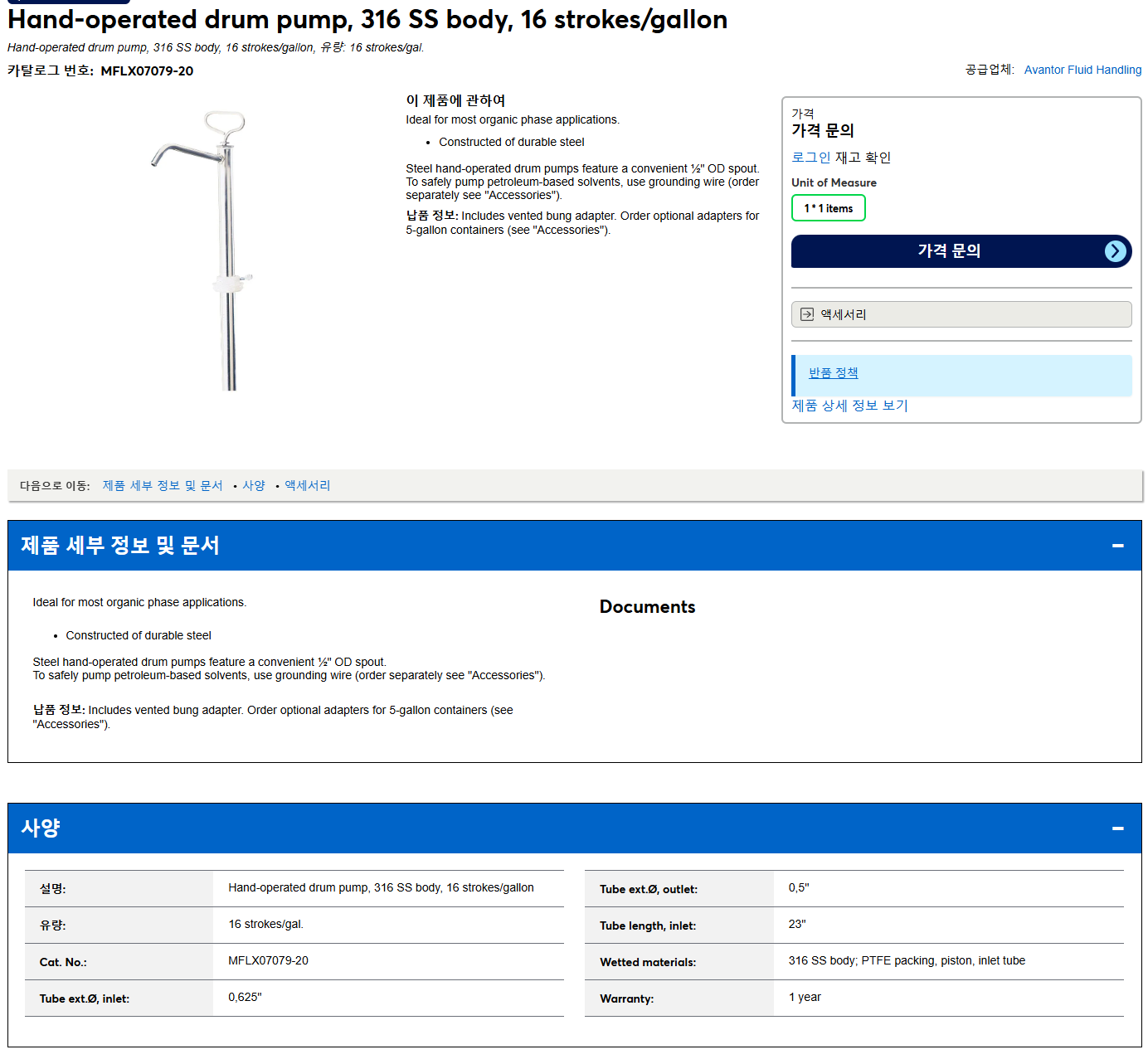Click the catalog number MFLX07079-20 text
The image size is (1148, 1064).
(147, 71)
